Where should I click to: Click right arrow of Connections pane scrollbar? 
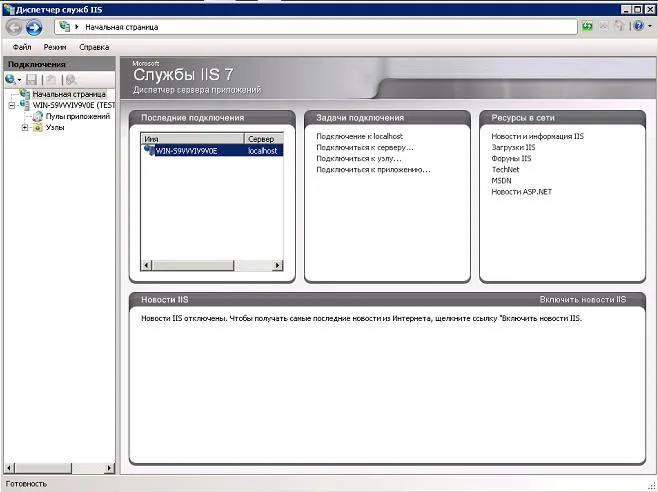tap(109, 468)
